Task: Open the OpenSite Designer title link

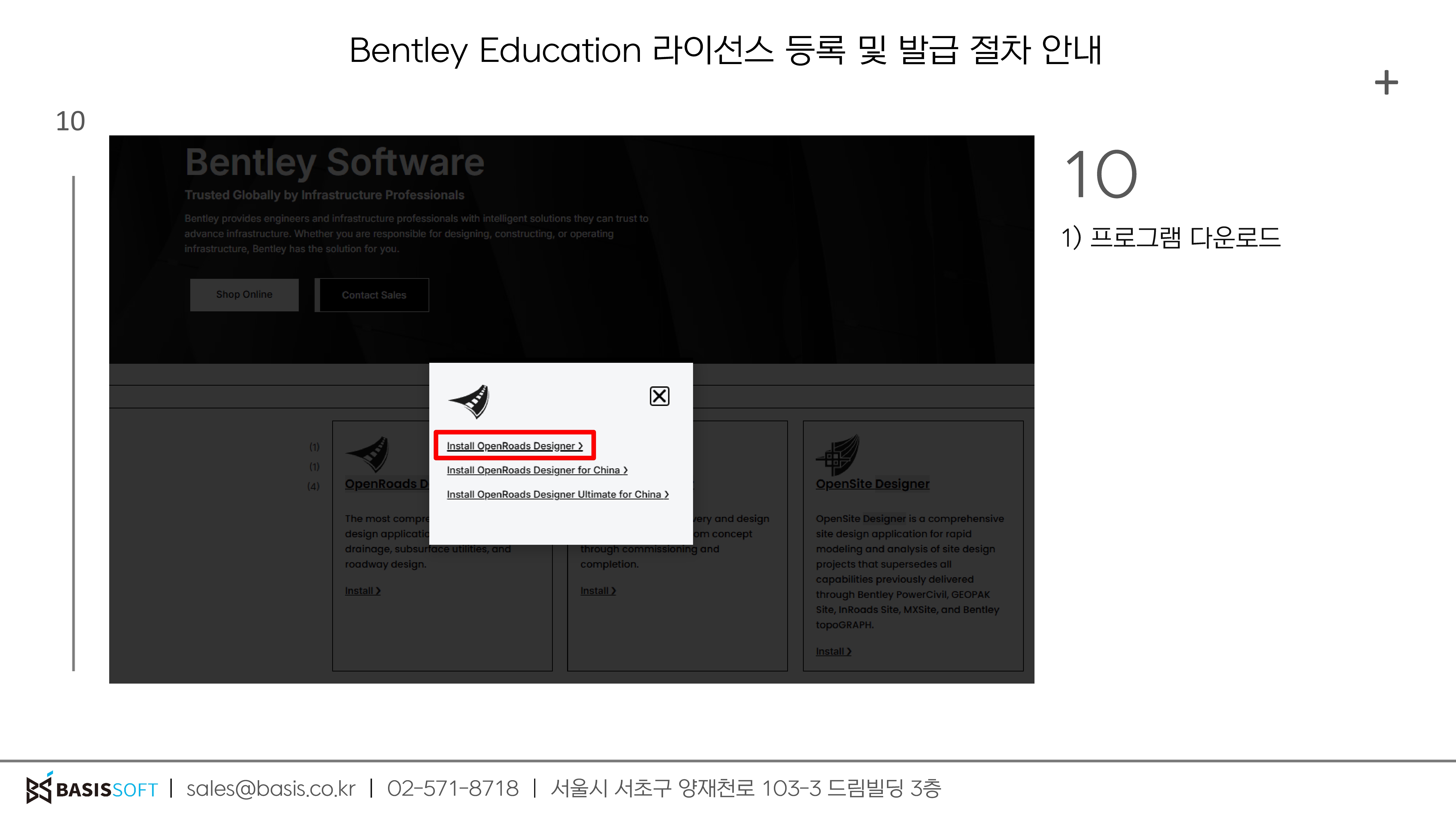Action: (872, 484)
